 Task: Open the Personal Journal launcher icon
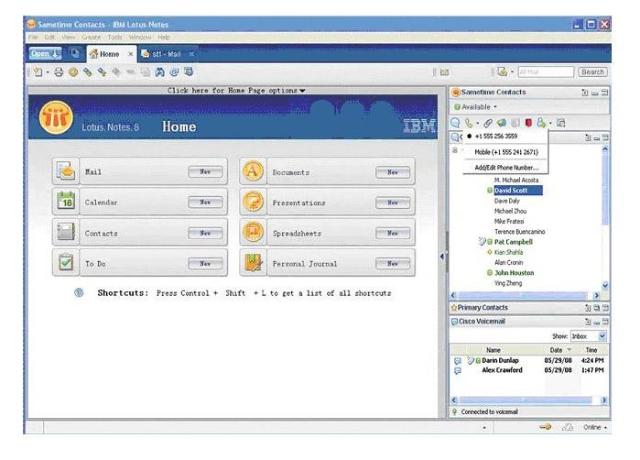point(253,263)
